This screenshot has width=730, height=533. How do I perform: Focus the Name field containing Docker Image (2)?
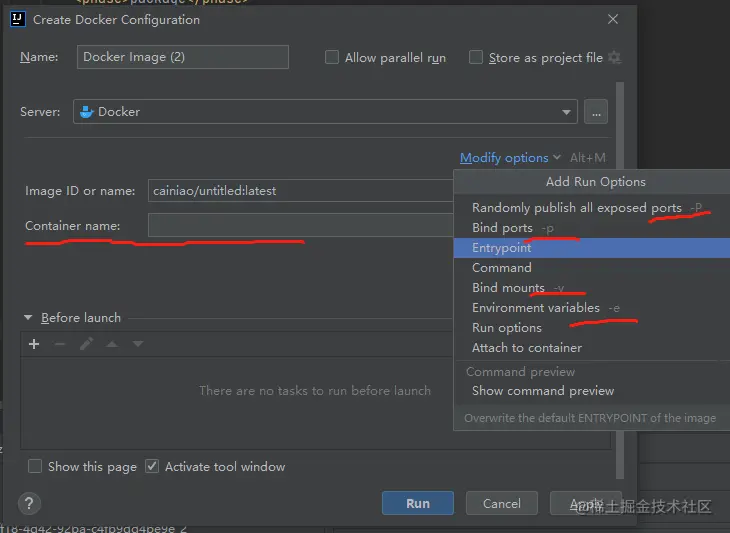point(182,57)
